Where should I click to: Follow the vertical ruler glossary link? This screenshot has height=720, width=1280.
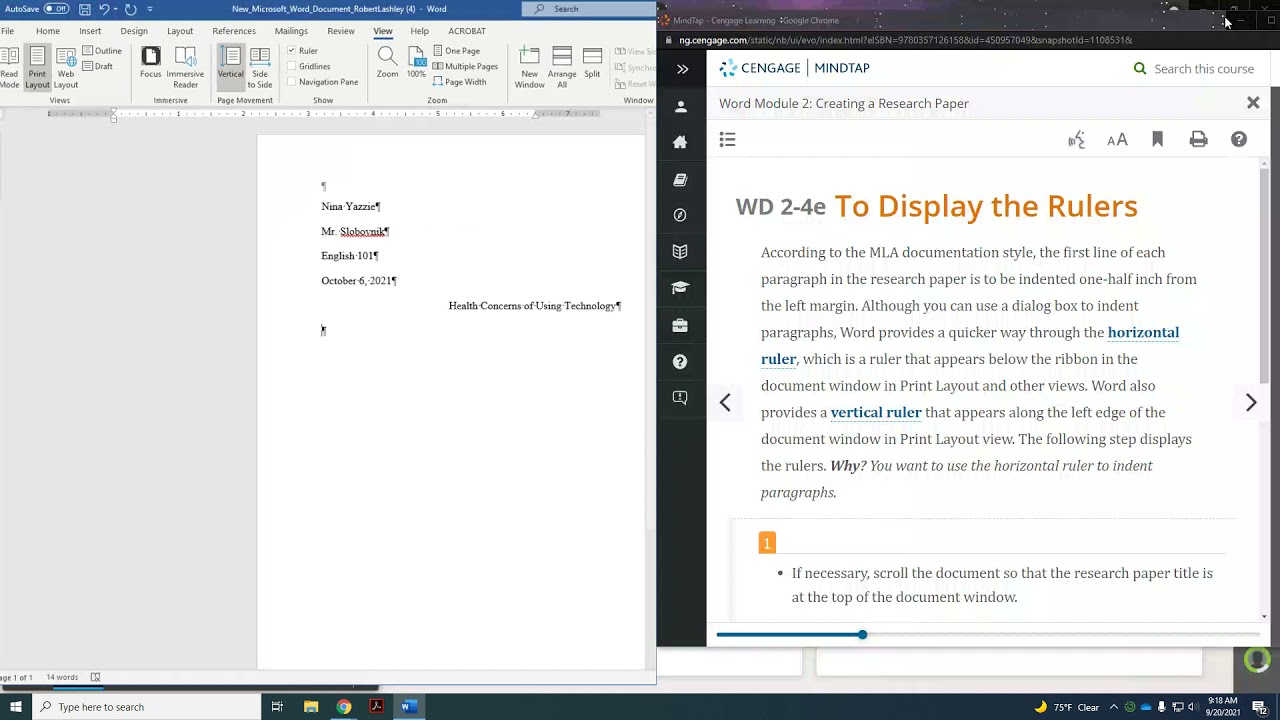876,412
